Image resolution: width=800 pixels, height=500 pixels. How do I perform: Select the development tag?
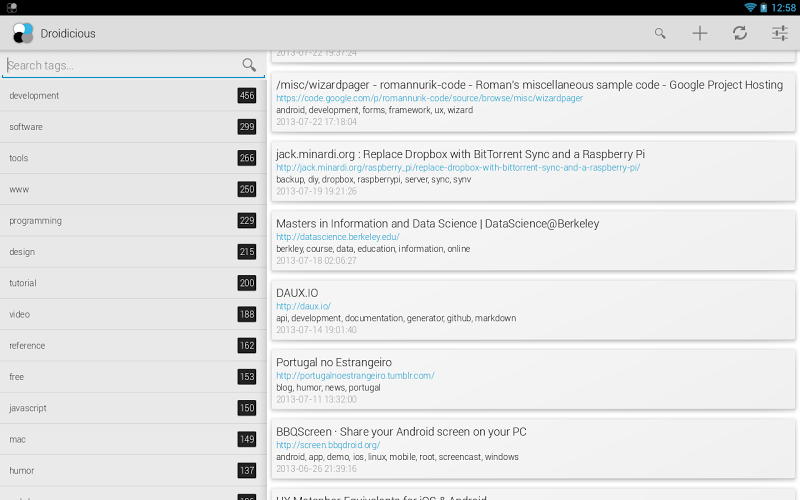[x=133, y=95]
